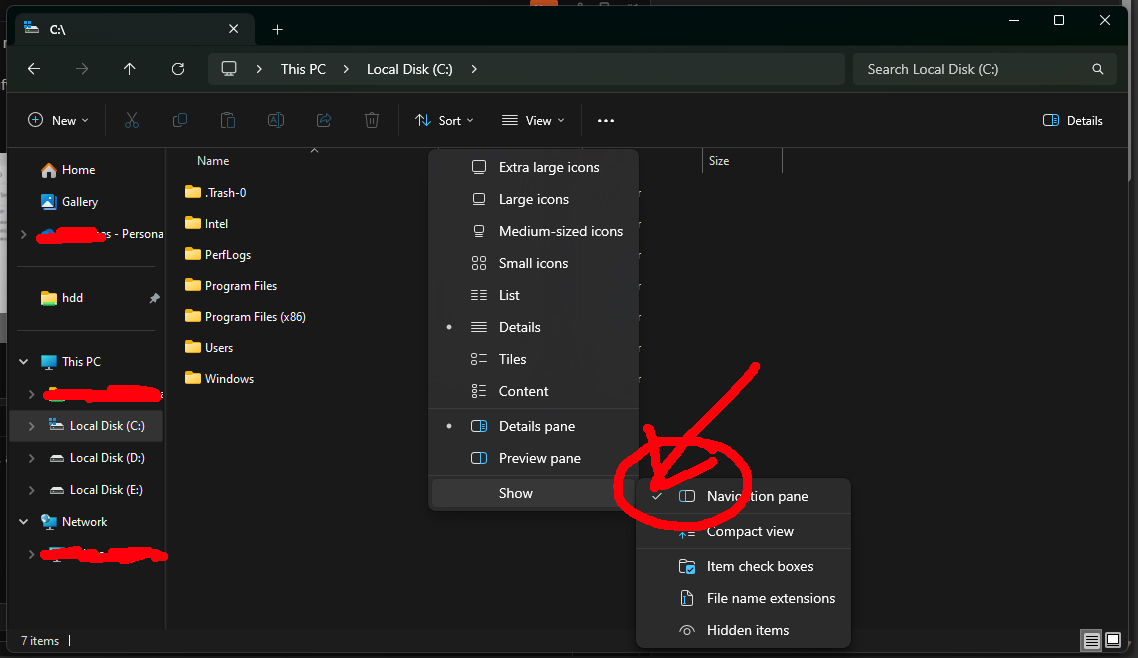Click the Cut scissors icon
Screen dimensions: 1138x658
click(131, 120)
